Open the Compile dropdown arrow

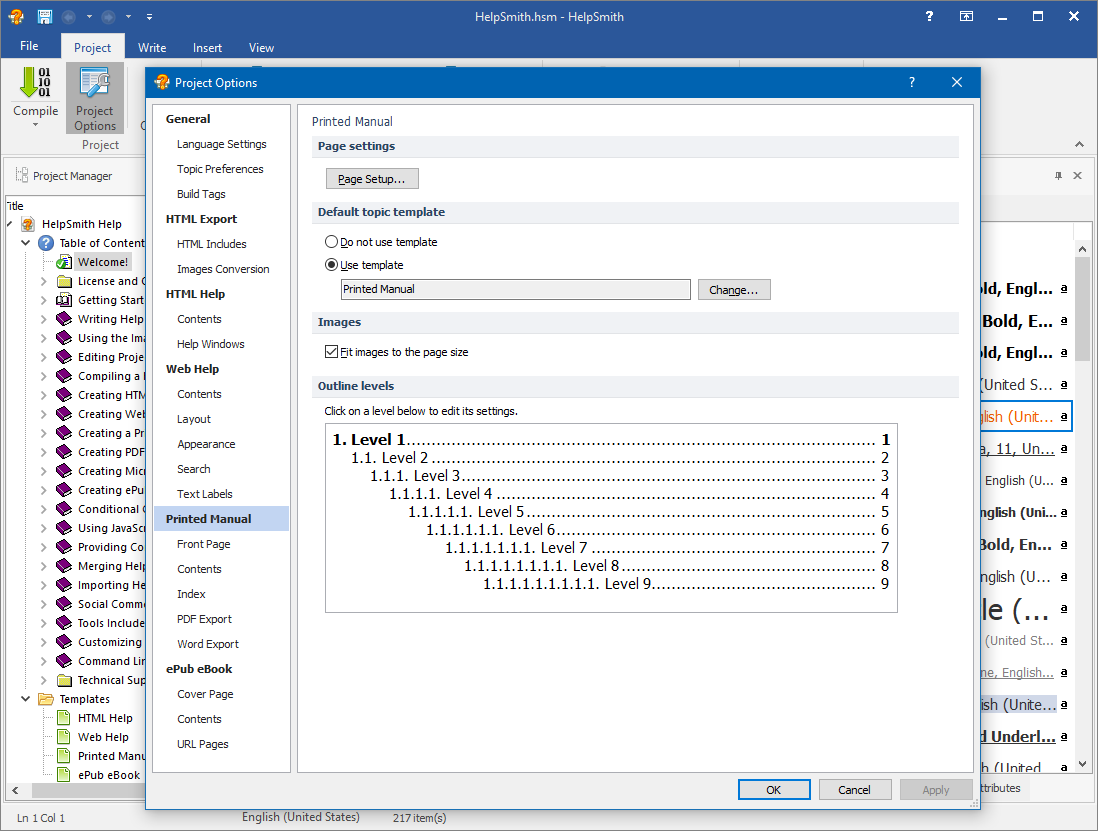(x=35, y=125)
